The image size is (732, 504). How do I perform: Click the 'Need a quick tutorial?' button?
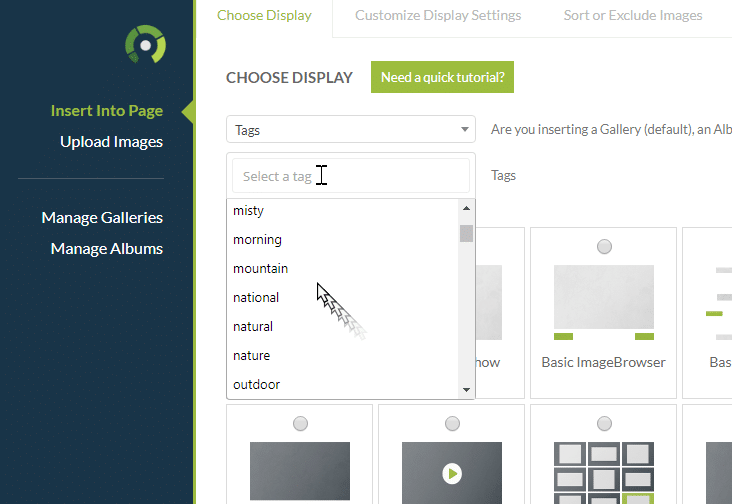click(442, 77)
